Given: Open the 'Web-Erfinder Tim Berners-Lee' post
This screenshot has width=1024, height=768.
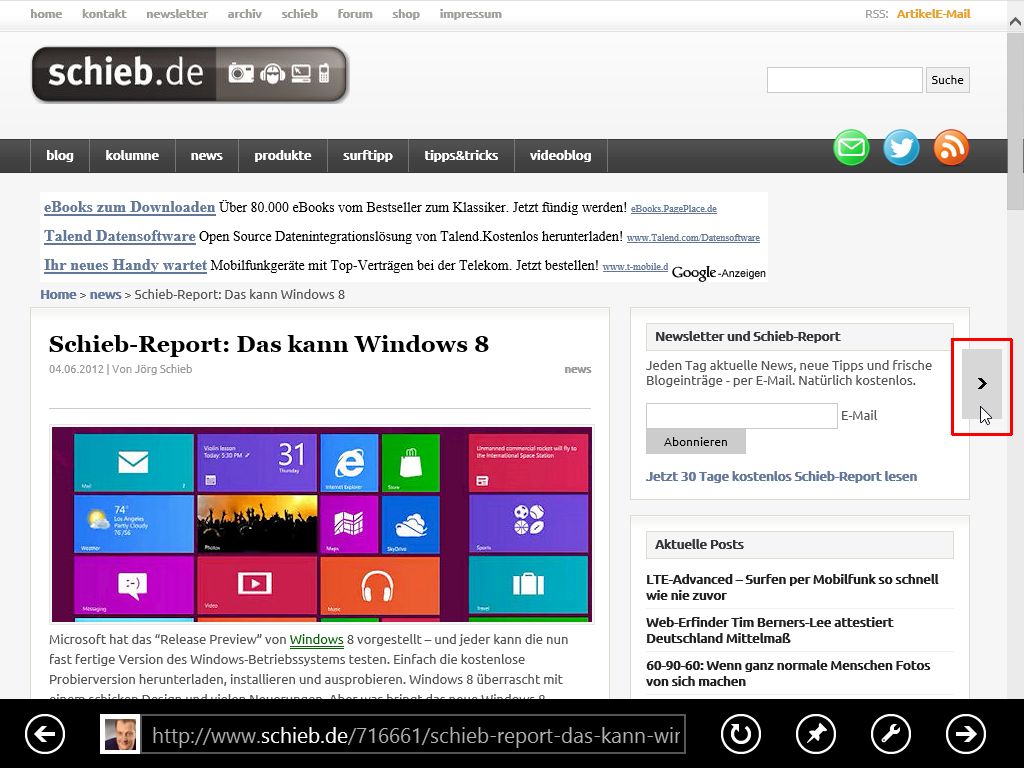Looking at the screenshot, I should 769,630.
